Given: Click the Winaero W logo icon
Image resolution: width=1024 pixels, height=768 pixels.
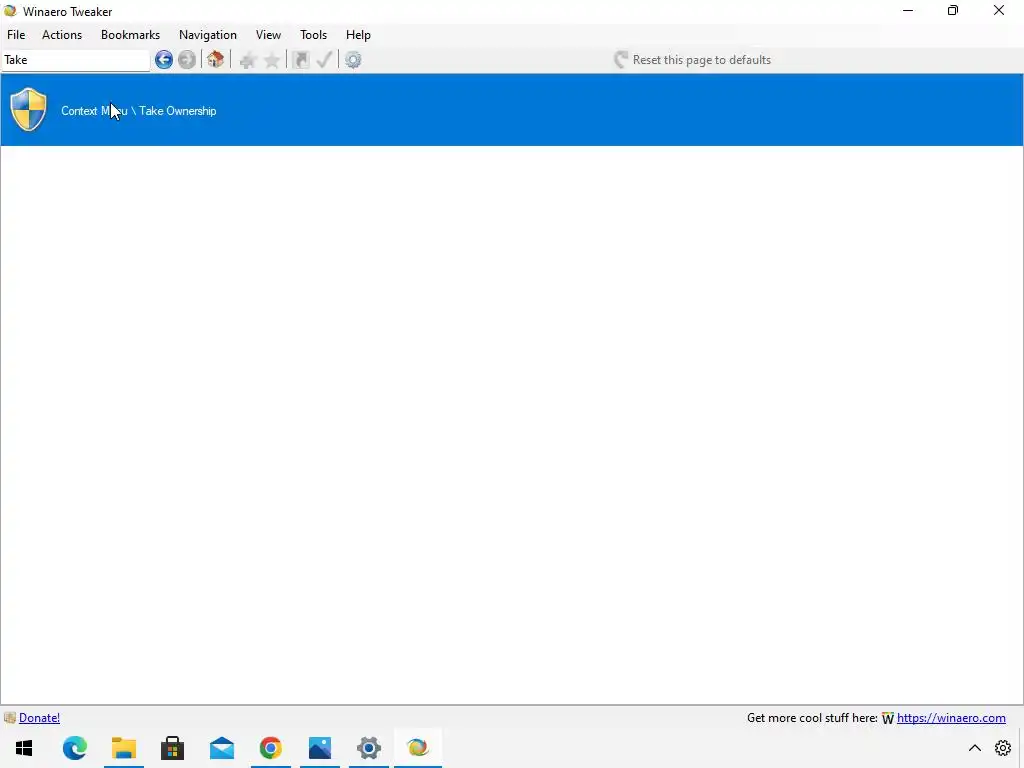Looking at the screenshot, I should pyautogui.click(x=888, y=718).
